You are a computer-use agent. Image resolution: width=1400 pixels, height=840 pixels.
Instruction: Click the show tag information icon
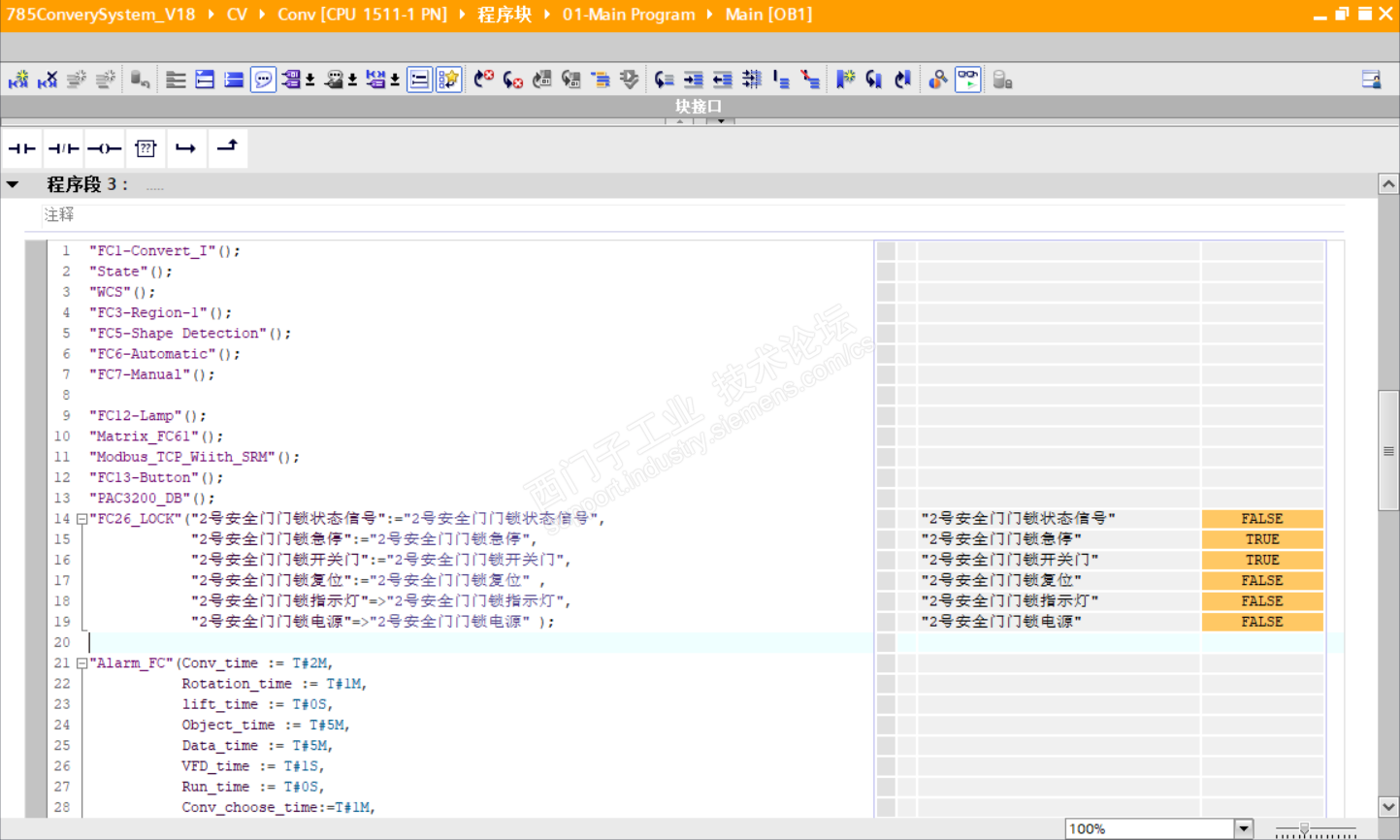pos(333,80)
